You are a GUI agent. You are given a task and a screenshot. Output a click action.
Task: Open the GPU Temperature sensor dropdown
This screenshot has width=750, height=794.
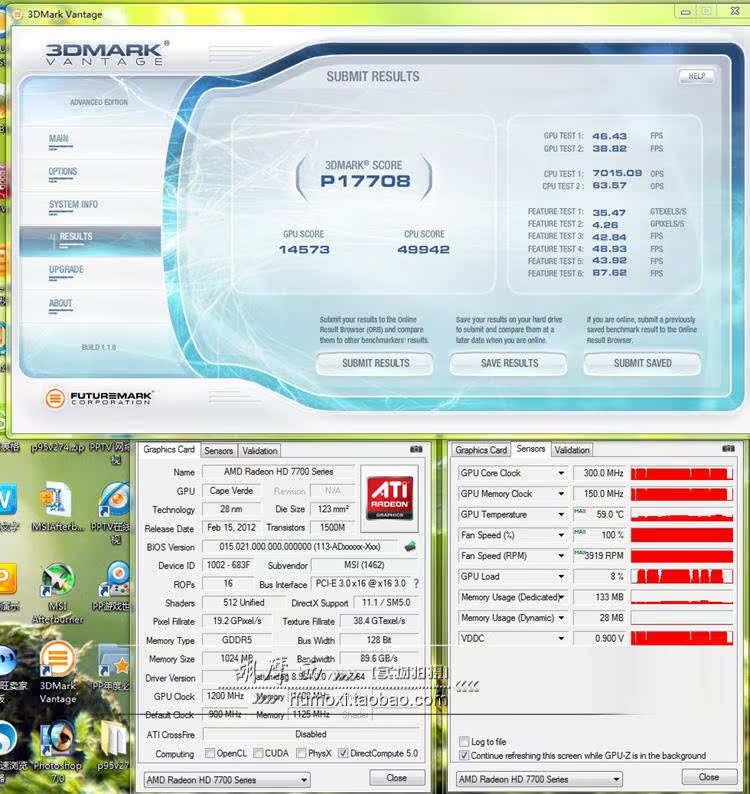(561, 514)
